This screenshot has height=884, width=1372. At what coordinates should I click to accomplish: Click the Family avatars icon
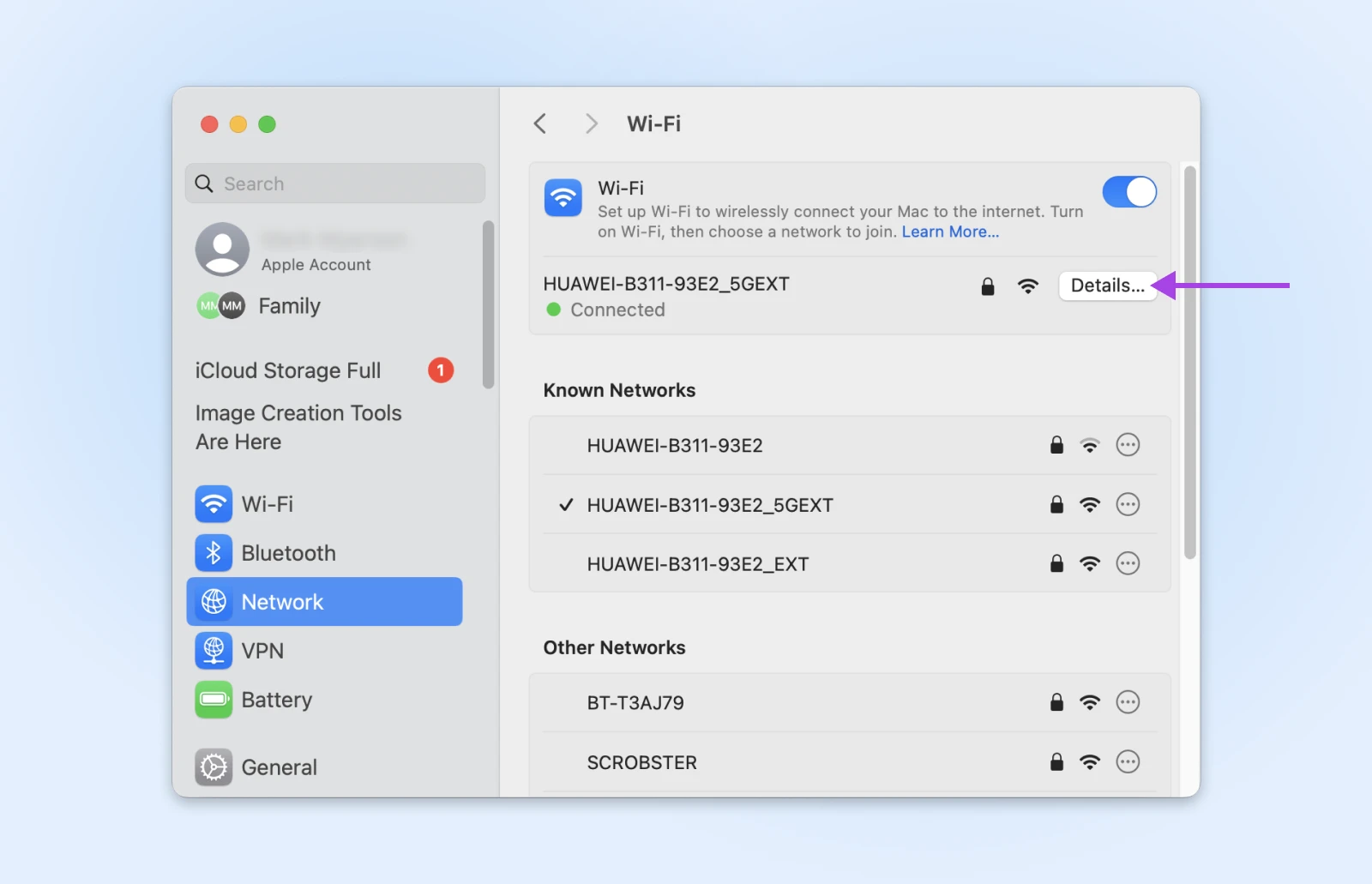pos(221,306)
